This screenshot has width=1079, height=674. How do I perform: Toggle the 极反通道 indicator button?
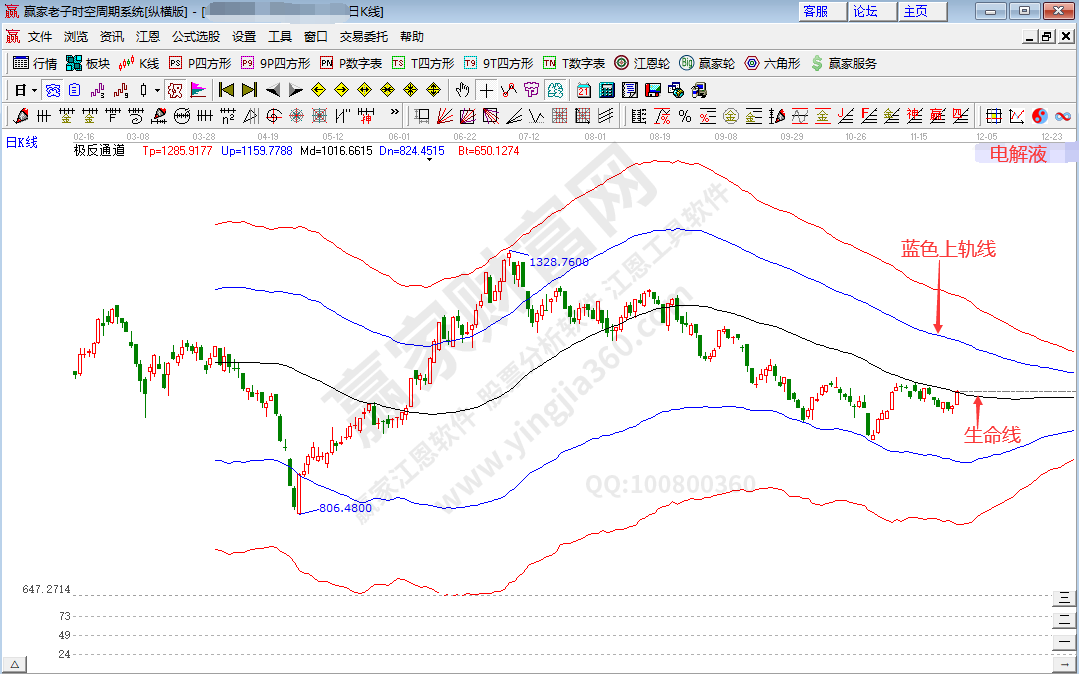pos(99,151)
